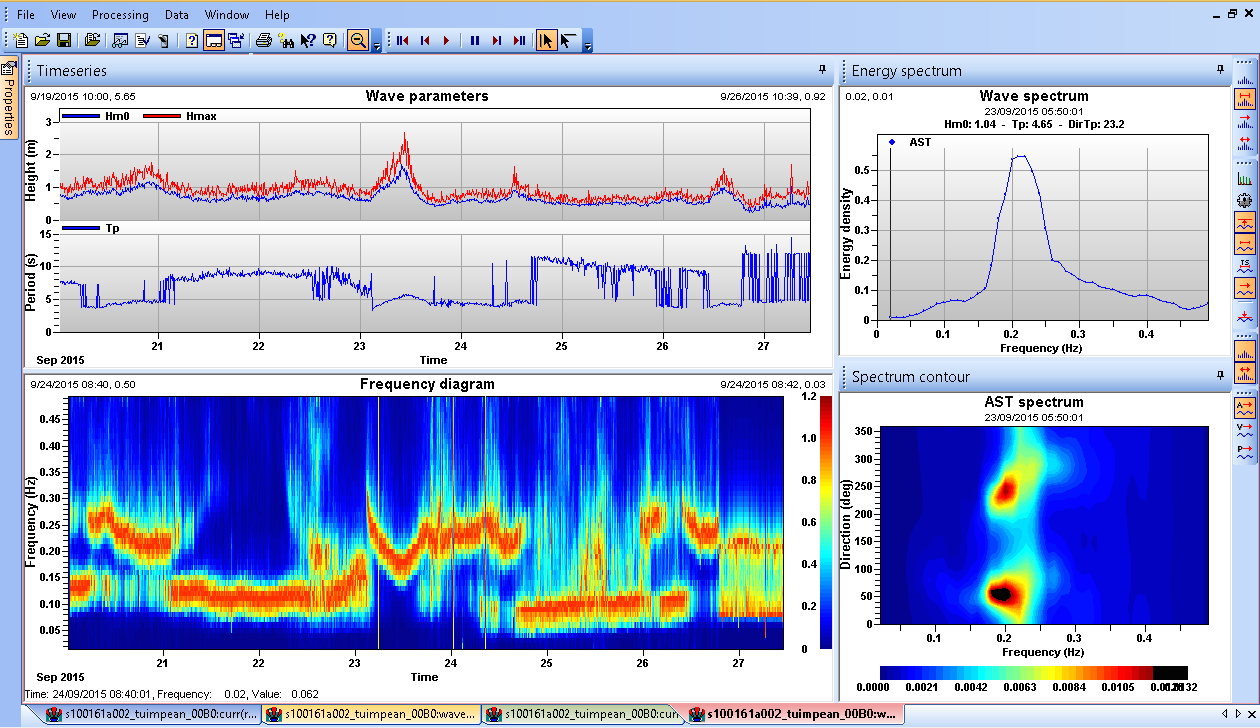Open the Processing menu
The height and width of the screenshot is (728, 1260).
[120, 14]
